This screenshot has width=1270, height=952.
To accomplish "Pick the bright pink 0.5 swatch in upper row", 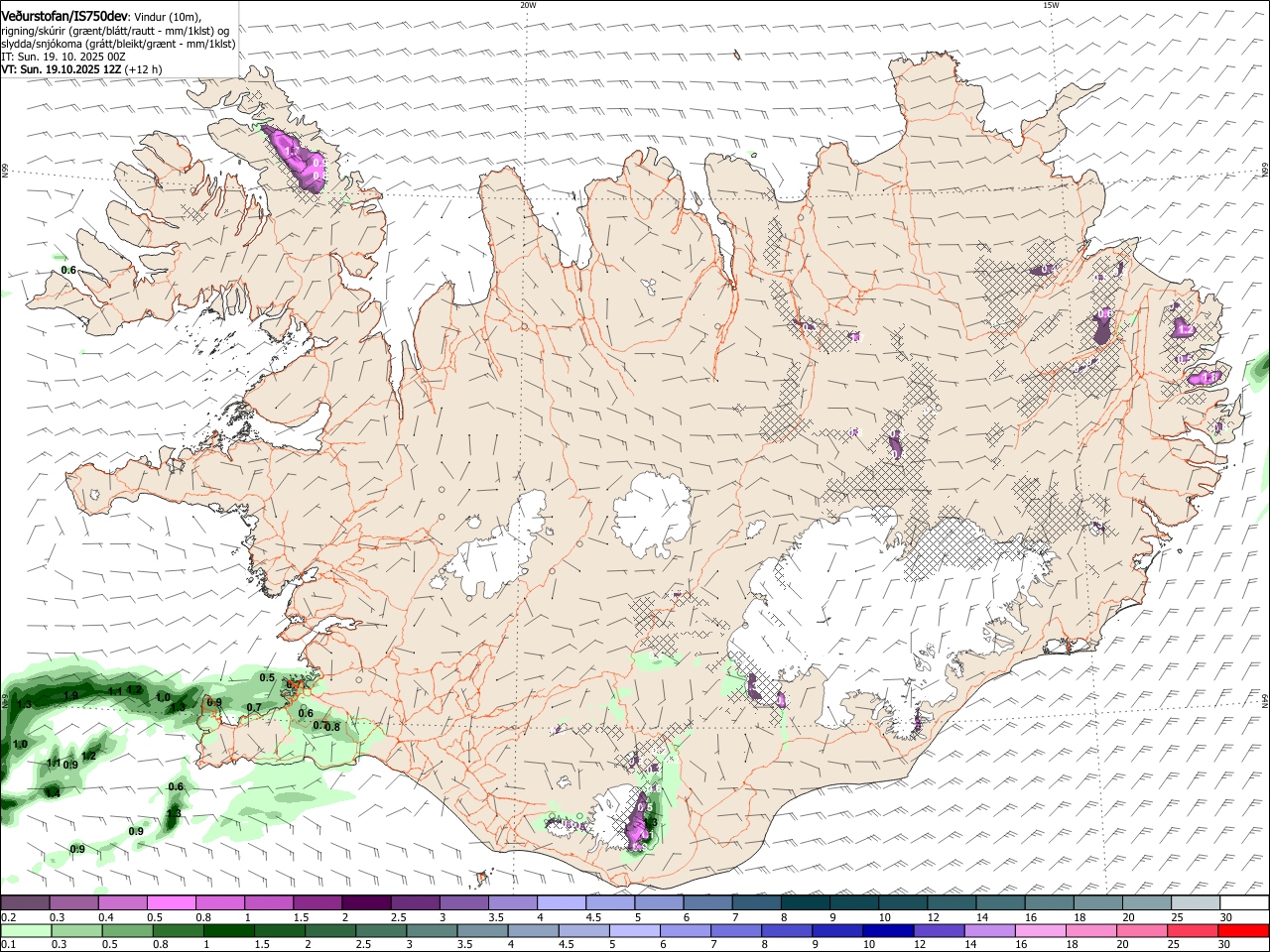I will [171, 903].
